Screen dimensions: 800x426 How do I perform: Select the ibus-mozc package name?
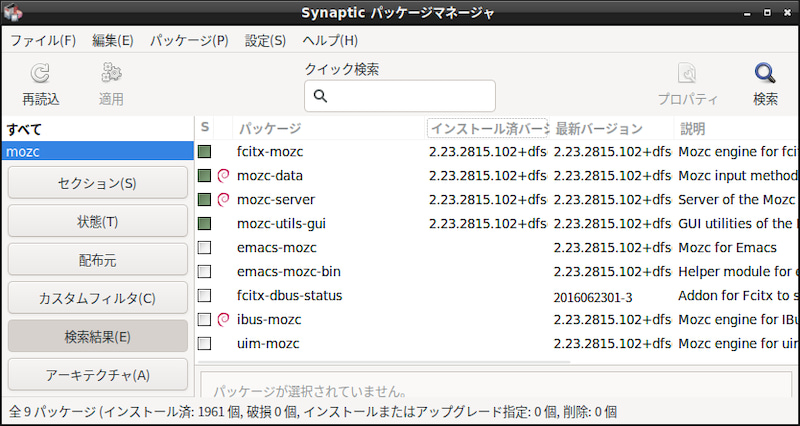coord(269,320)
